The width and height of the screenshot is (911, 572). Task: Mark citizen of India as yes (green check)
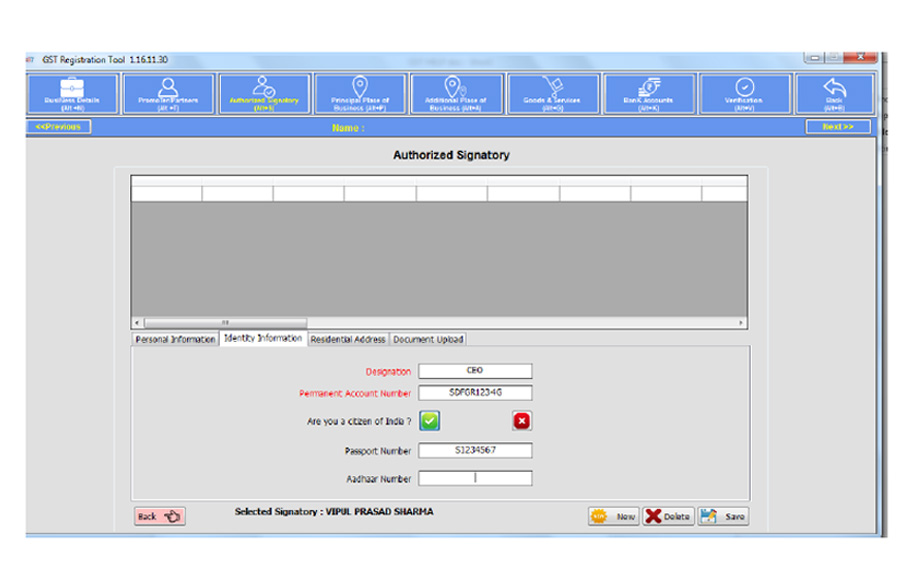[x=429, y=421]
